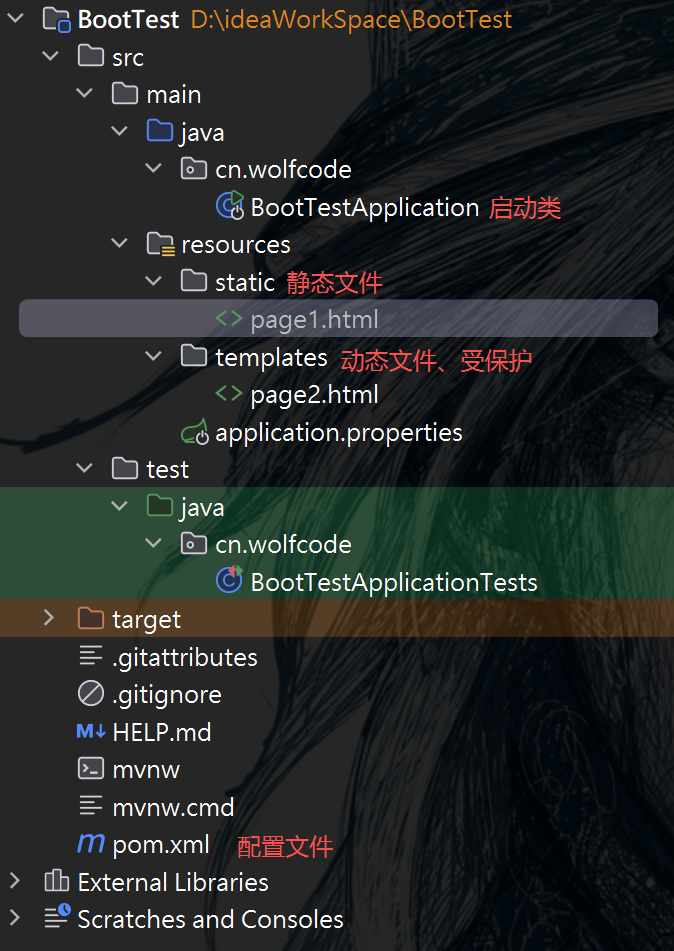Select the .gitattributes file
This screenshot has width=674, height=951.
(183, 656)
